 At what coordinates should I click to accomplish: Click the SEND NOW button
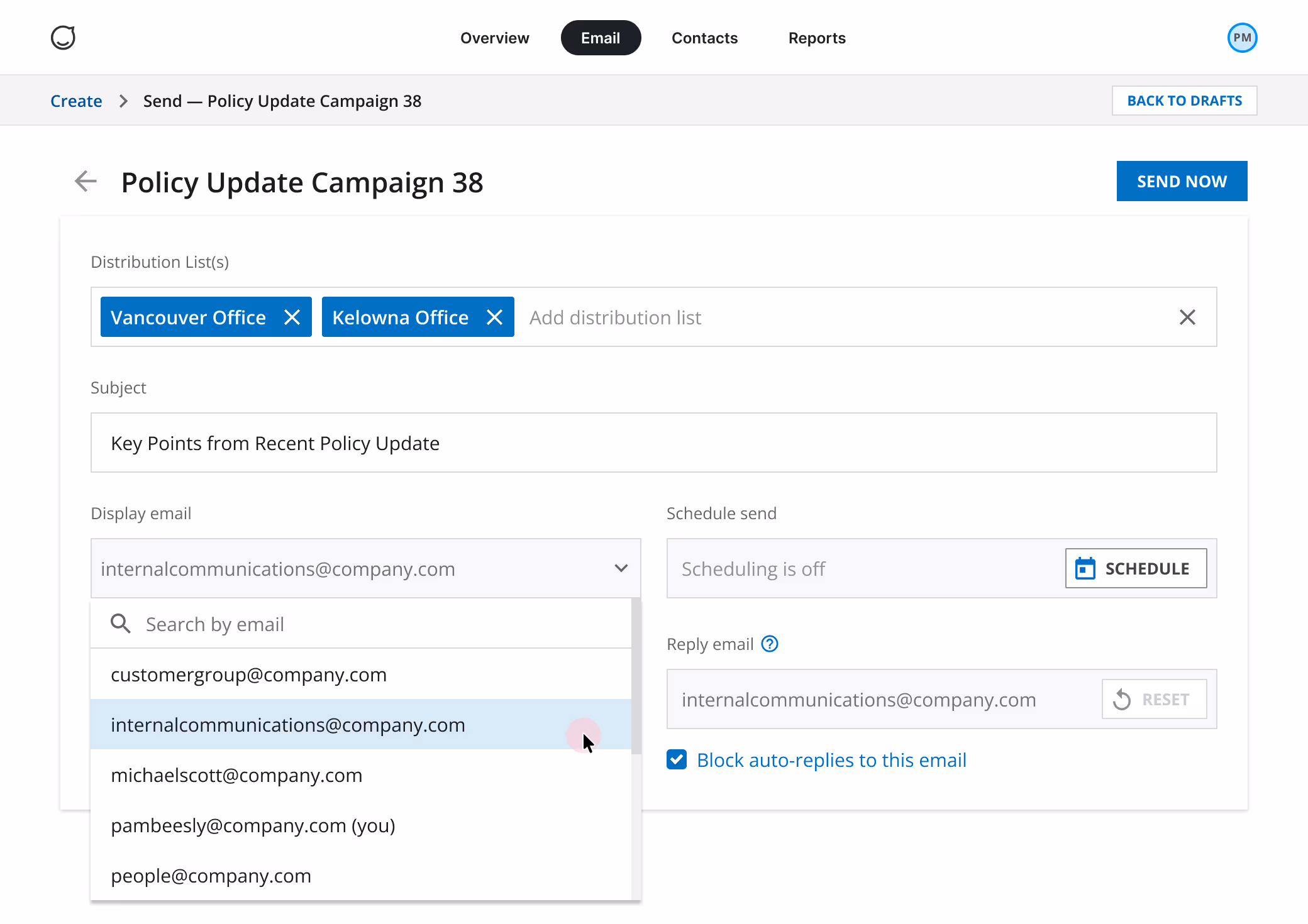coord(1182,181)
